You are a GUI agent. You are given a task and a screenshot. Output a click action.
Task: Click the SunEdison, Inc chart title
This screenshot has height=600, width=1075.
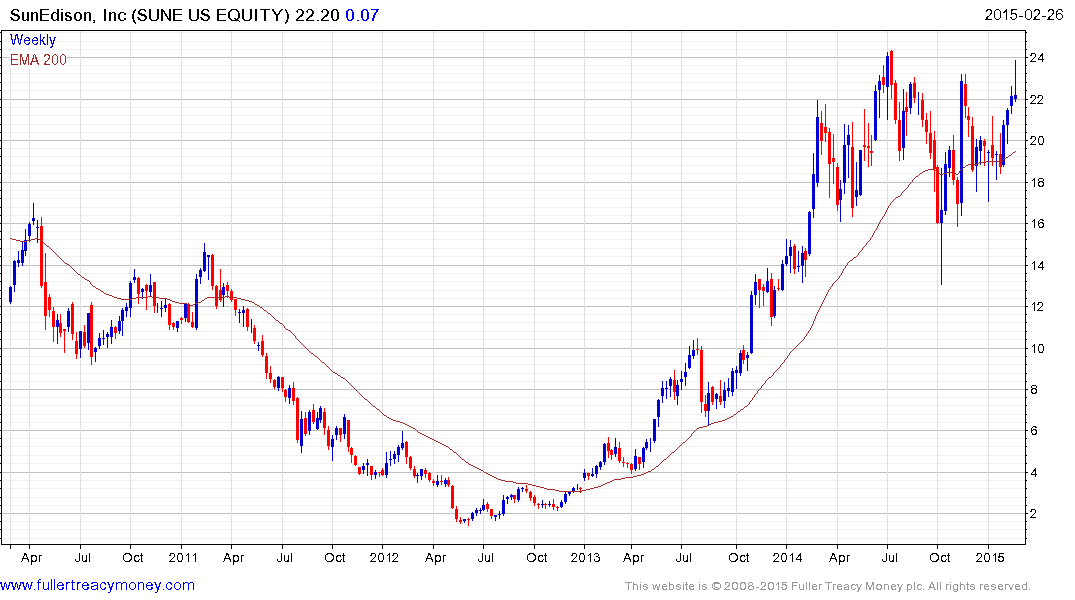(x=149, y=15)
